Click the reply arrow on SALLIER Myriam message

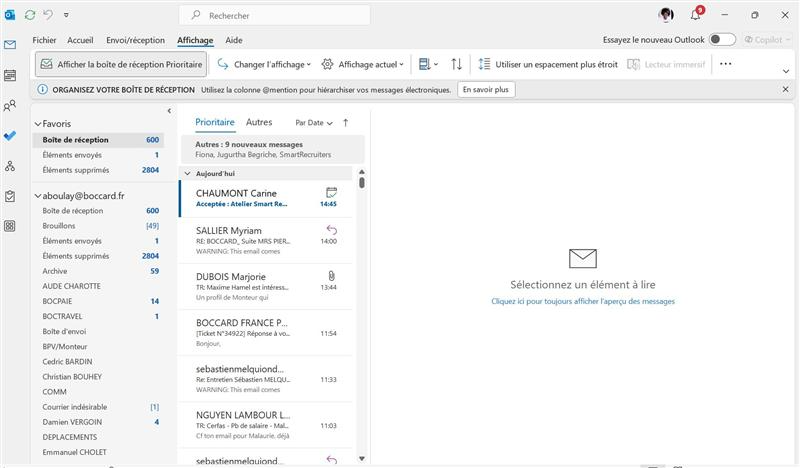point(332,230)
